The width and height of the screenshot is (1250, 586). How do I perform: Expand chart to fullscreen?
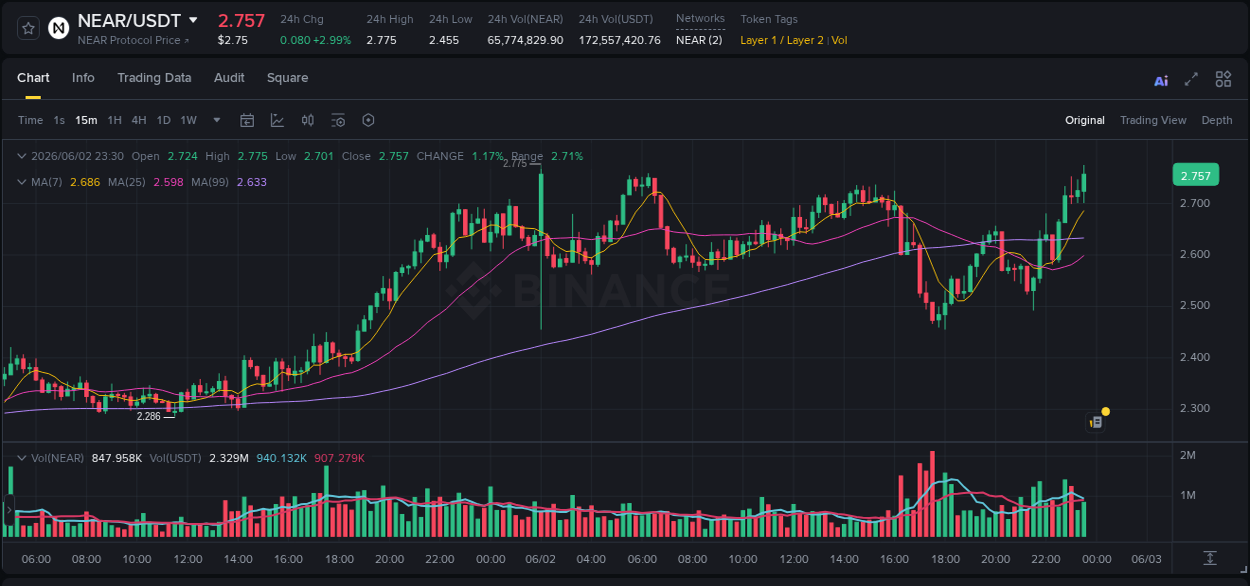pos(1191,79)
